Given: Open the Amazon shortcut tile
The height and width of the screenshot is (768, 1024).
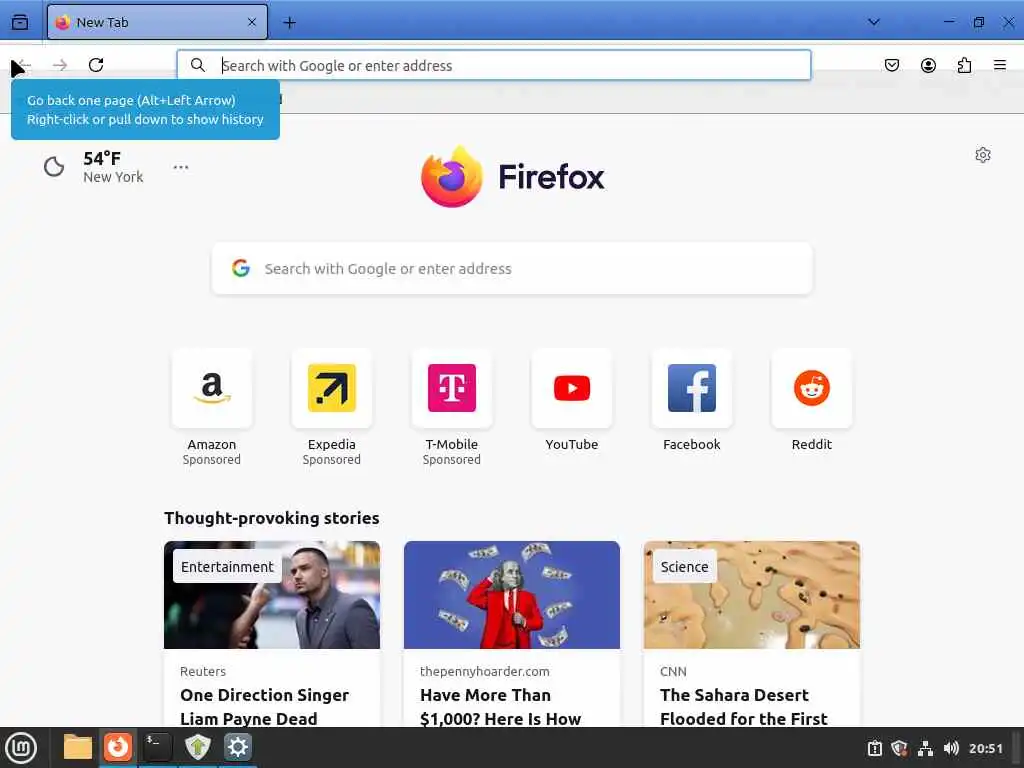Looking at the screenshot, I should pos(212,388).
